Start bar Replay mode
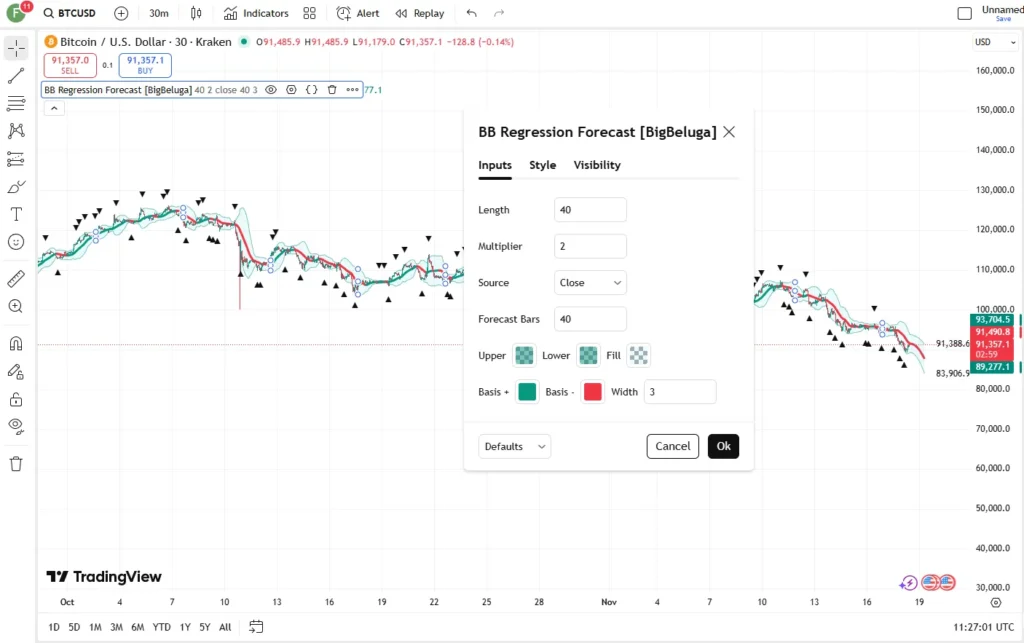Viewport: 1024px width, 643px height. (x=420, y=13)
